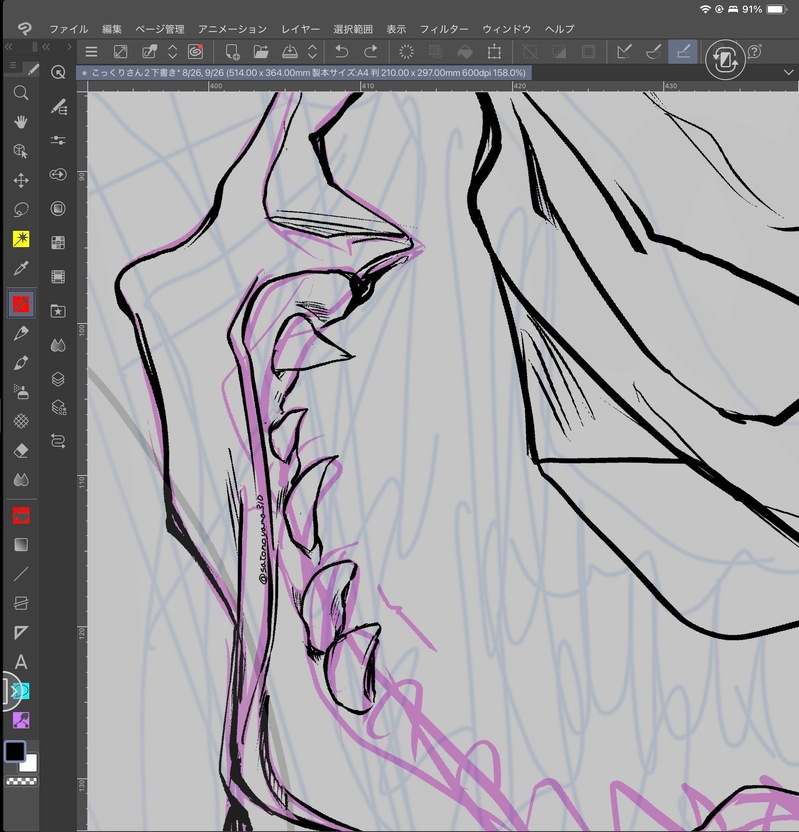Select the Gradient tool
Screen dimensions: 799x832
20,545
